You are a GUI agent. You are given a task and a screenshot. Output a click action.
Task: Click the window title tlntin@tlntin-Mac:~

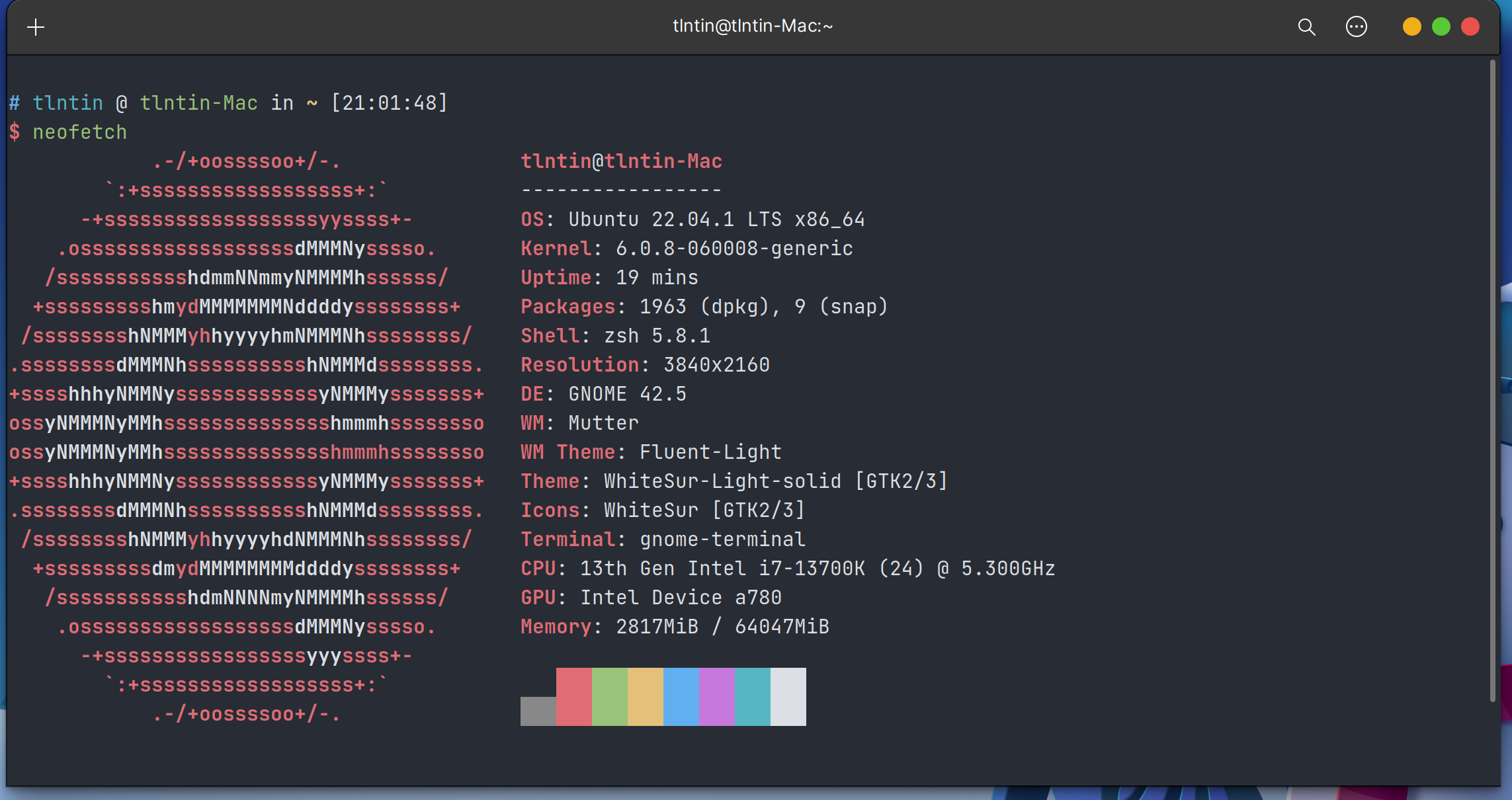tap(753, 26)
